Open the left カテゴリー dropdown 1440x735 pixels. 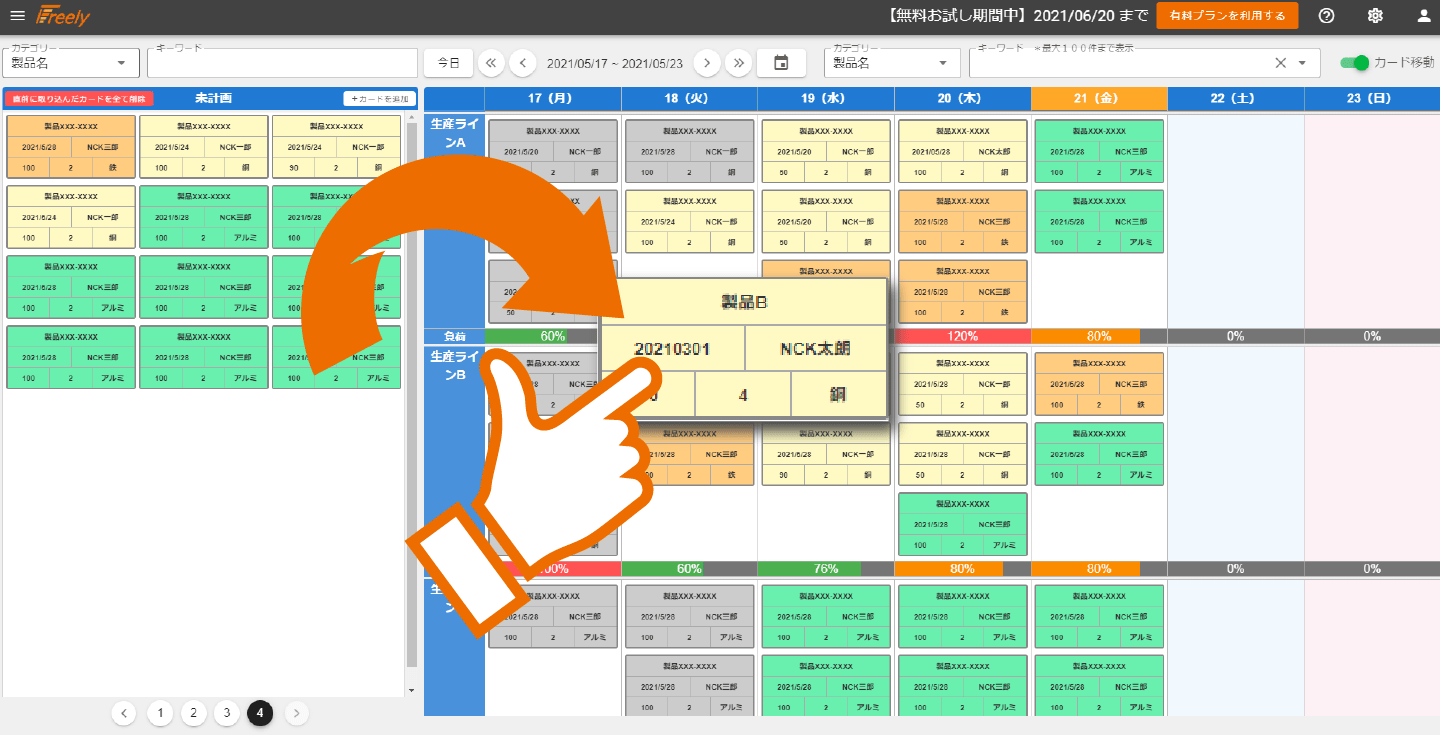point(70,63)
